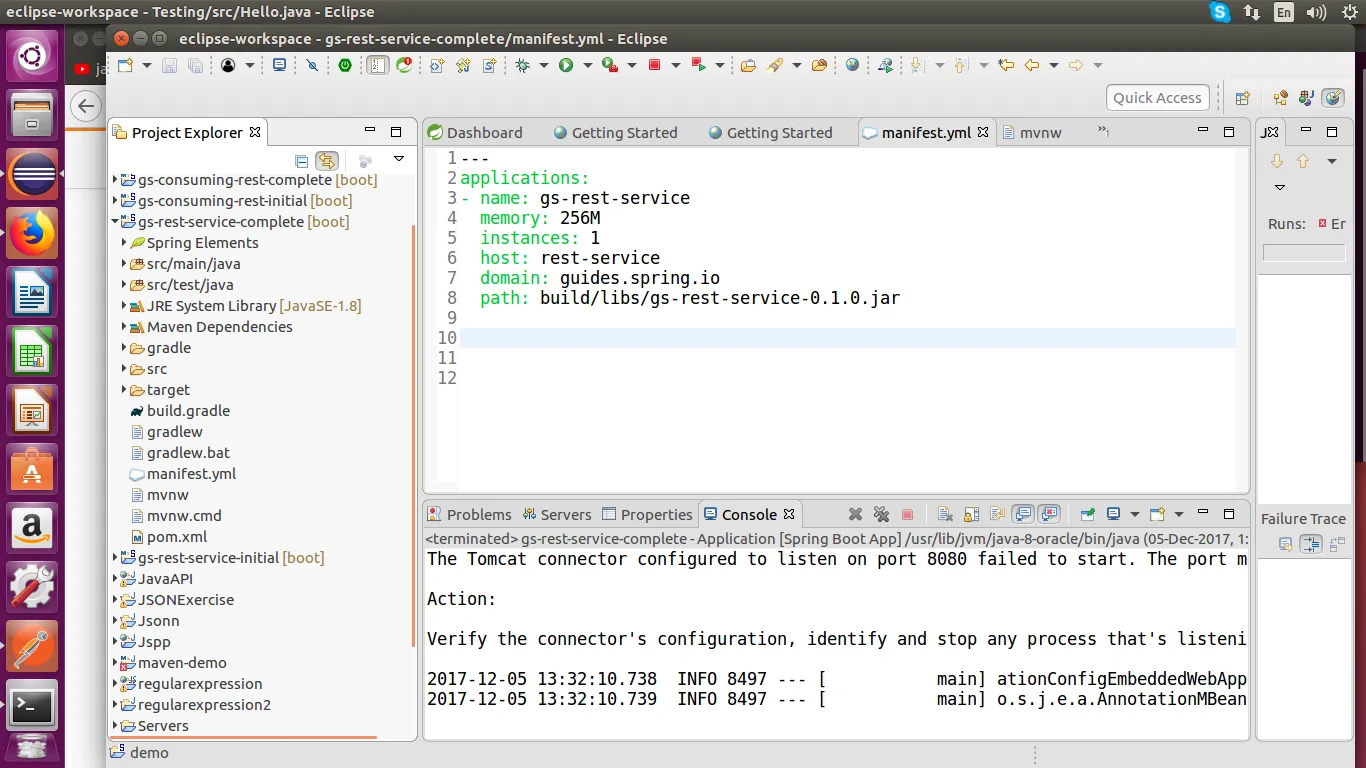
Task: Expand the Maven Dependencies node
Action: point(123,327)
